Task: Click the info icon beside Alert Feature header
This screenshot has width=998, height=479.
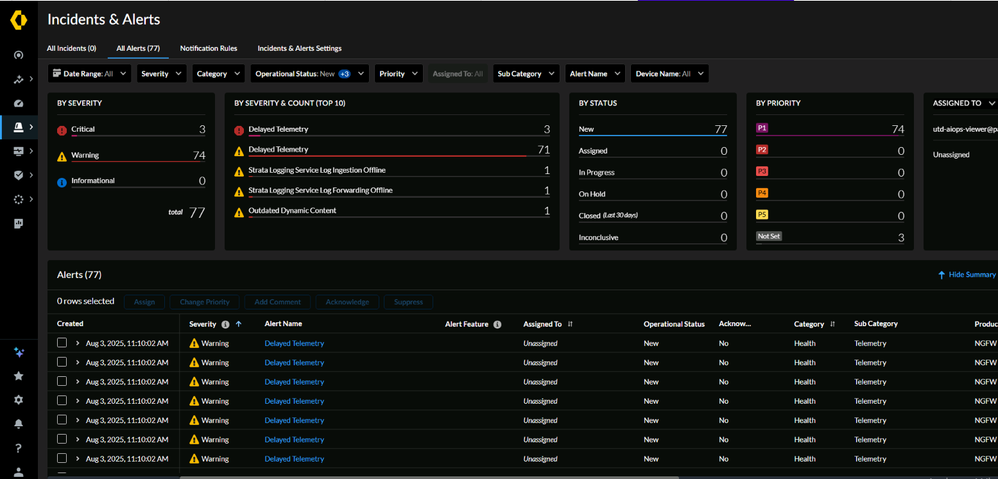Action: point(497,324)
